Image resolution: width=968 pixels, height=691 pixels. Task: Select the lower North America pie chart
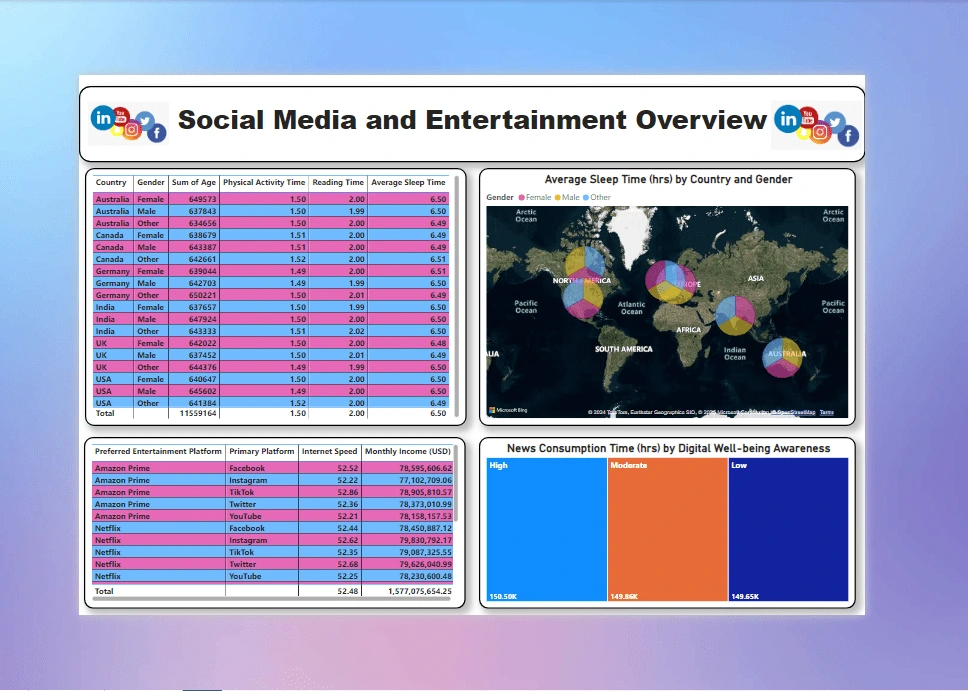(x=582, y=299)
